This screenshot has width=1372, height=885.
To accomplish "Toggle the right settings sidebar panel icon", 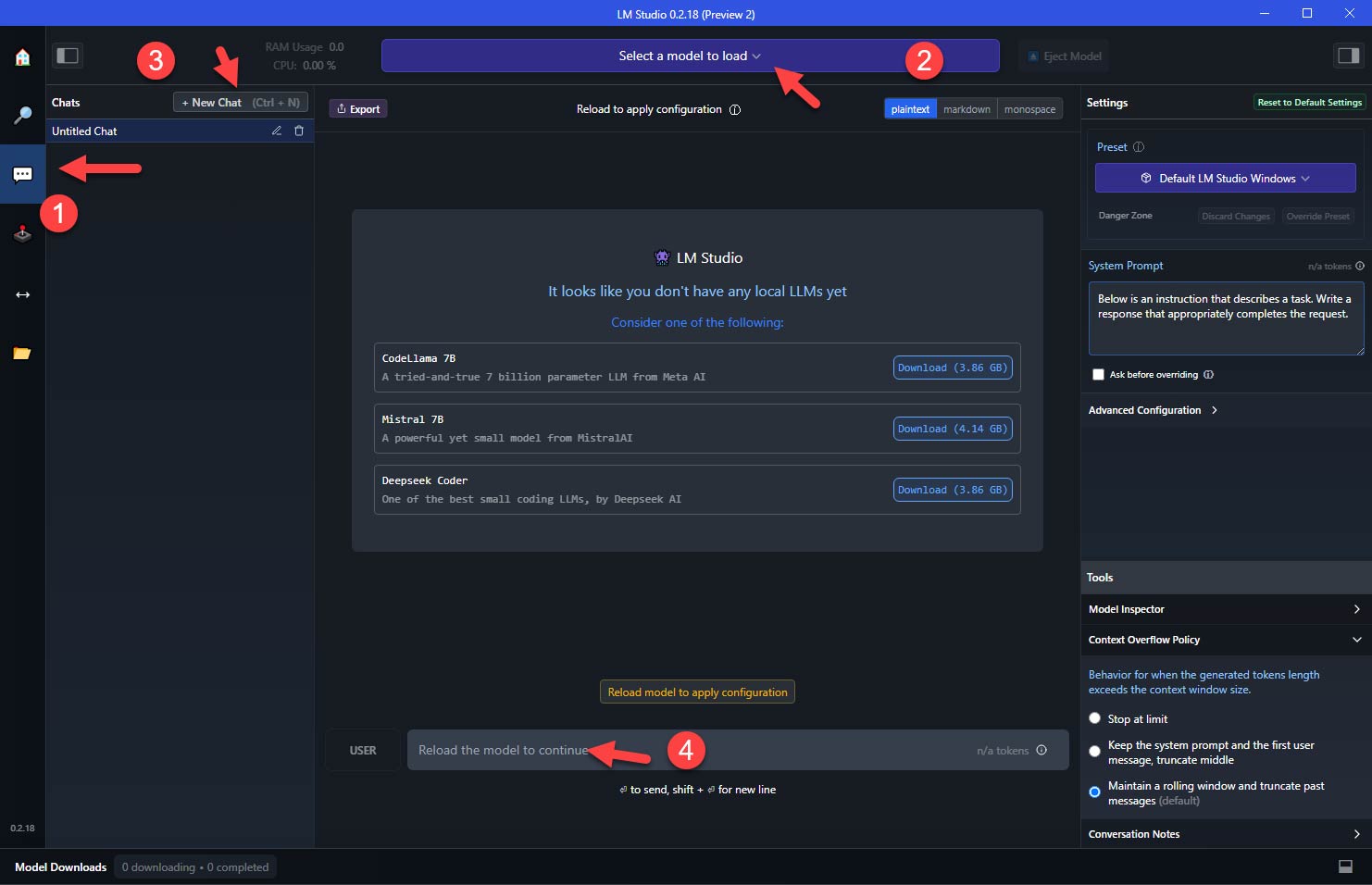I will click(x=1348, y=56).
